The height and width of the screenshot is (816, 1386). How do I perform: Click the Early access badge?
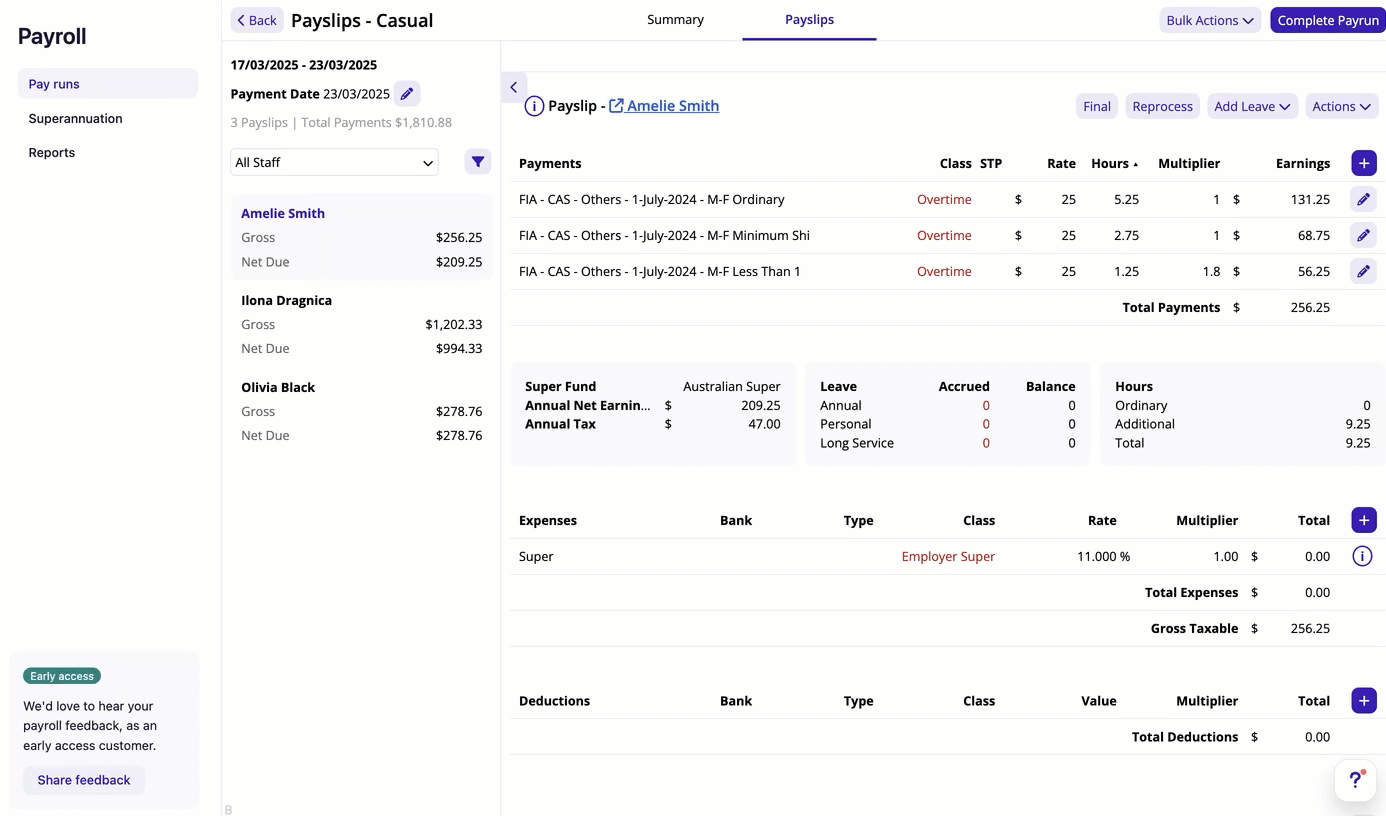click(62, 676)
